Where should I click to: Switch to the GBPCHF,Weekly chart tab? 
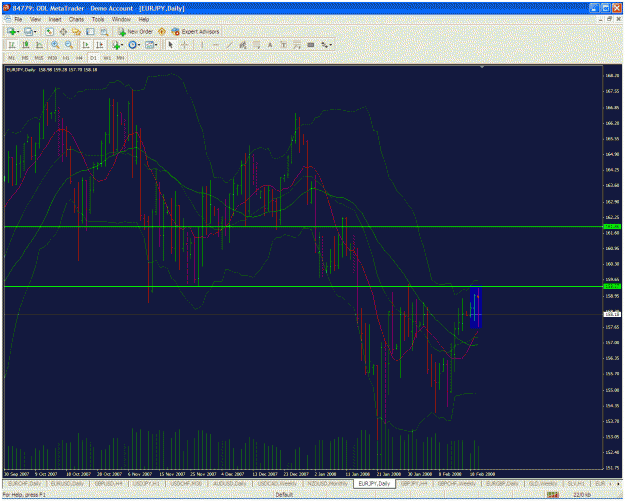tap(457, 484)
